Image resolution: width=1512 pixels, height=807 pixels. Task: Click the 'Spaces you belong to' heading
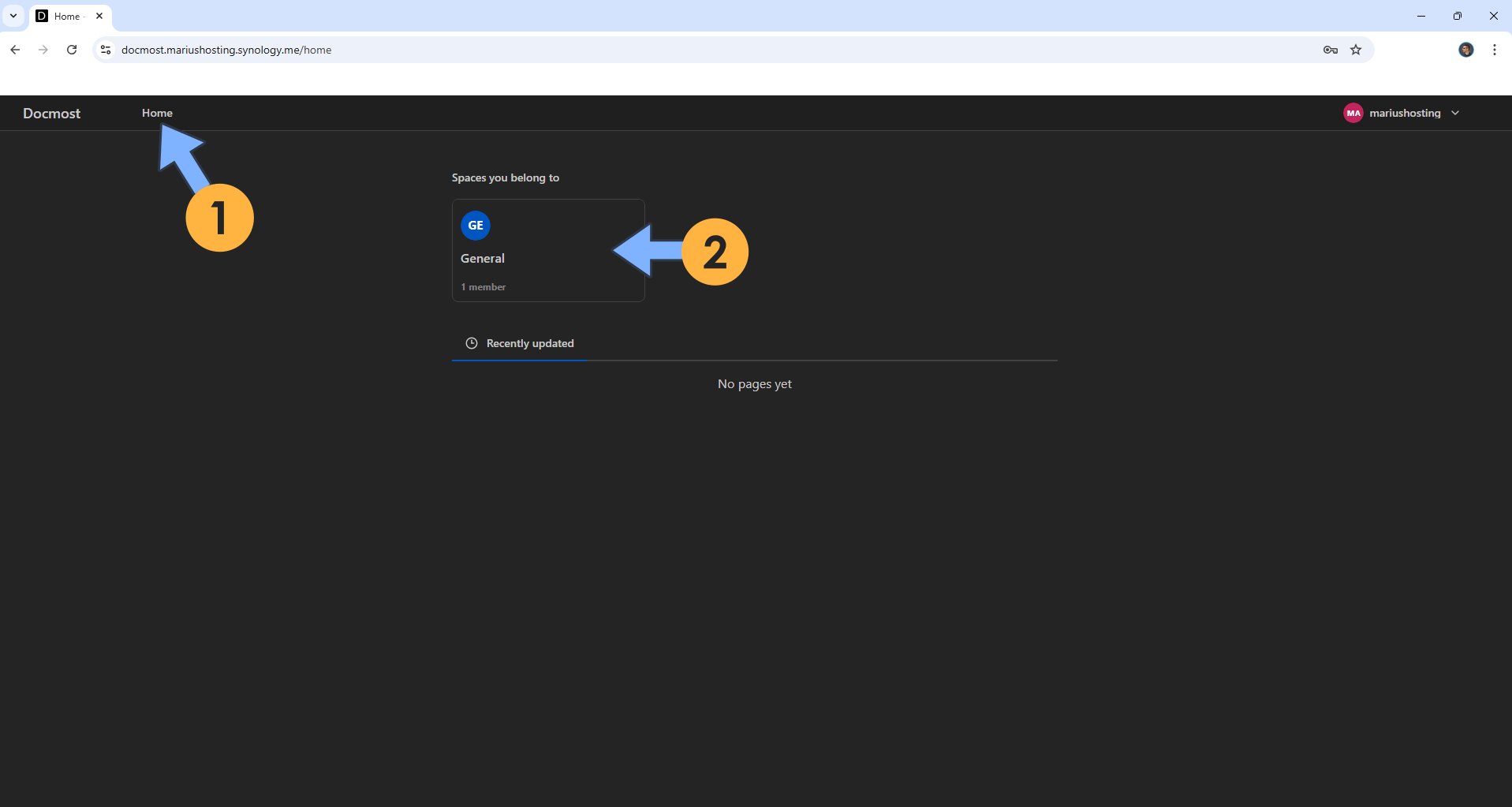[x=506, y=177]
